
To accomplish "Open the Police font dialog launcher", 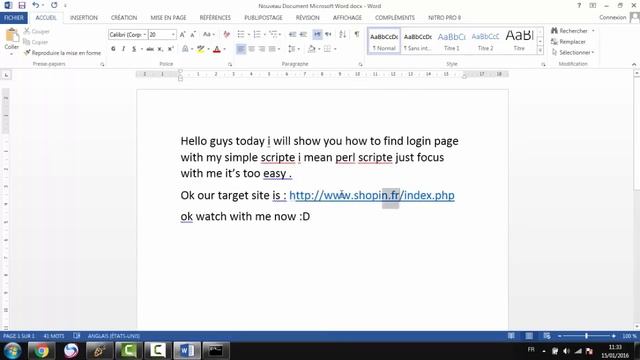I will [x=230, y=64].
